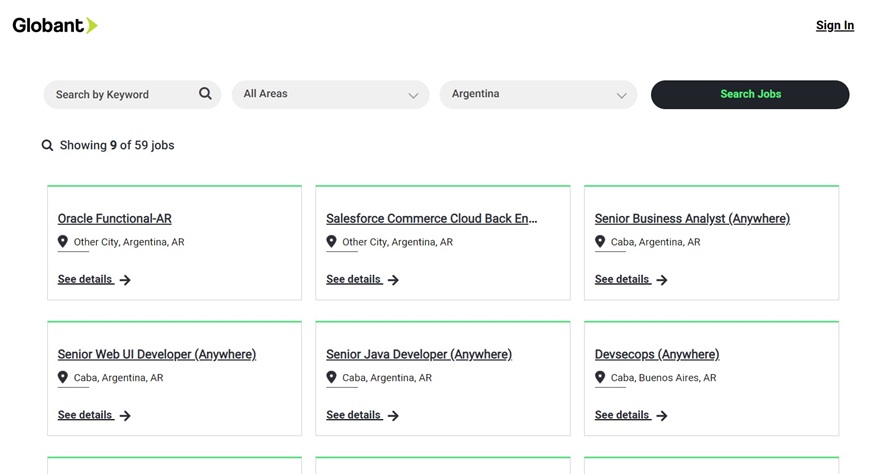
Task: Open Senior Web UI Developer (Anywhere) title
Action: click(x=157, y=354)
